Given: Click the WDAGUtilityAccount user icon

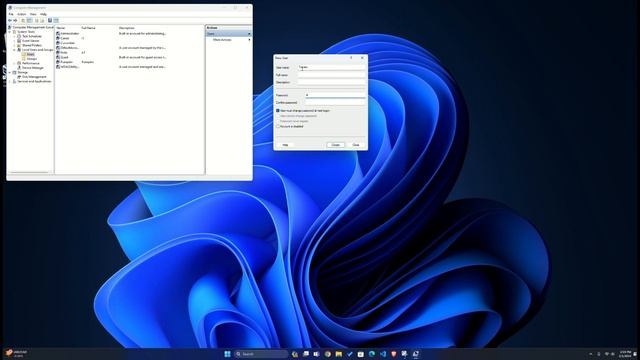Looking at the screenshot, I should point(58,67).
